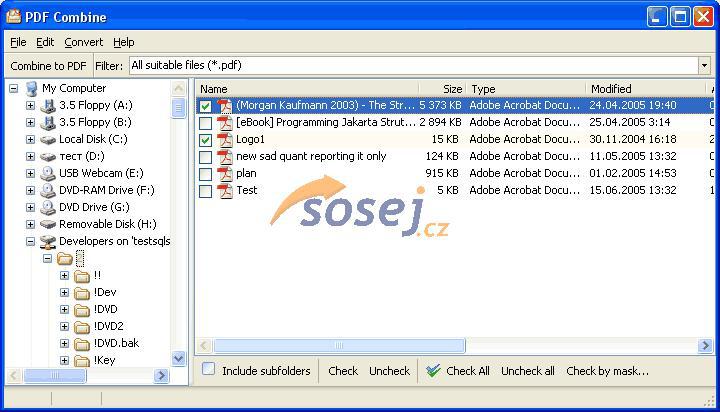This screenshot has width=720, height=412.
Task: Click the Developers network drive icon
Action: click(x=48, y=242)
